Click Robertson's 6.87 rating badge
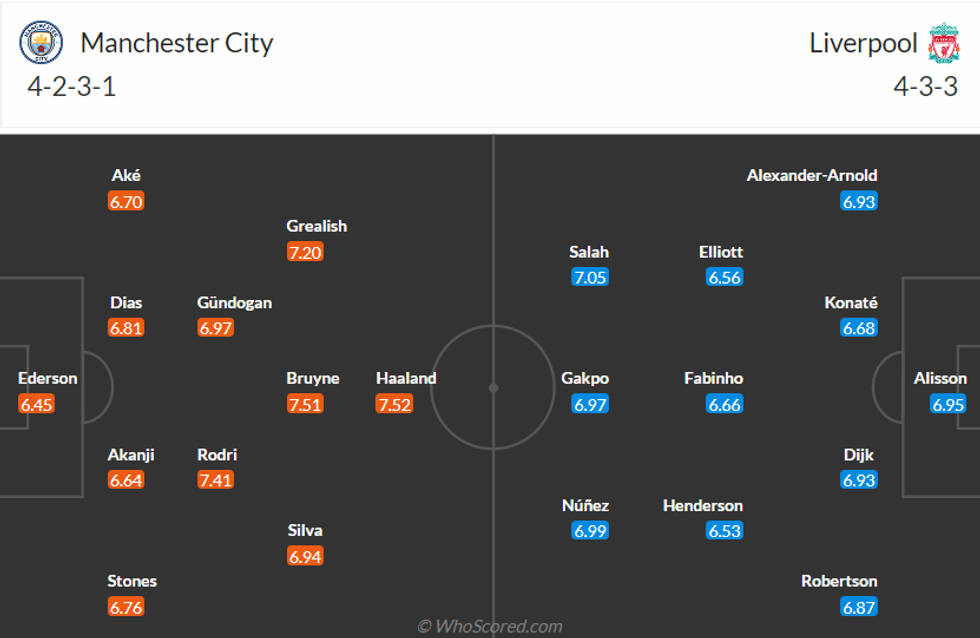This screenshot has width=980, height=638. 859,607
